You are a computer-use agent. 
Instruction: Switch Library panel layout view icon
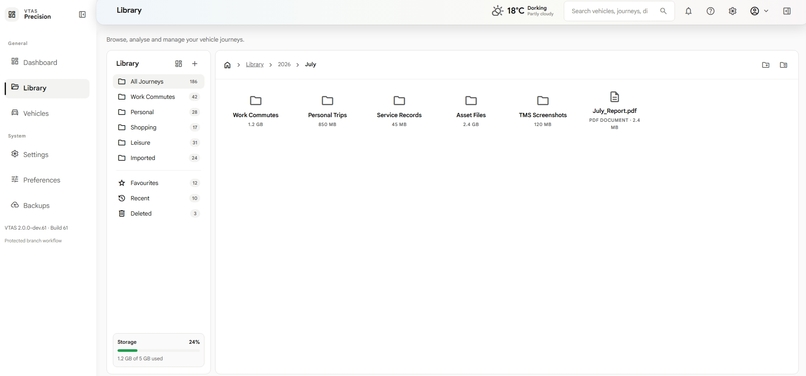(178, 64)
